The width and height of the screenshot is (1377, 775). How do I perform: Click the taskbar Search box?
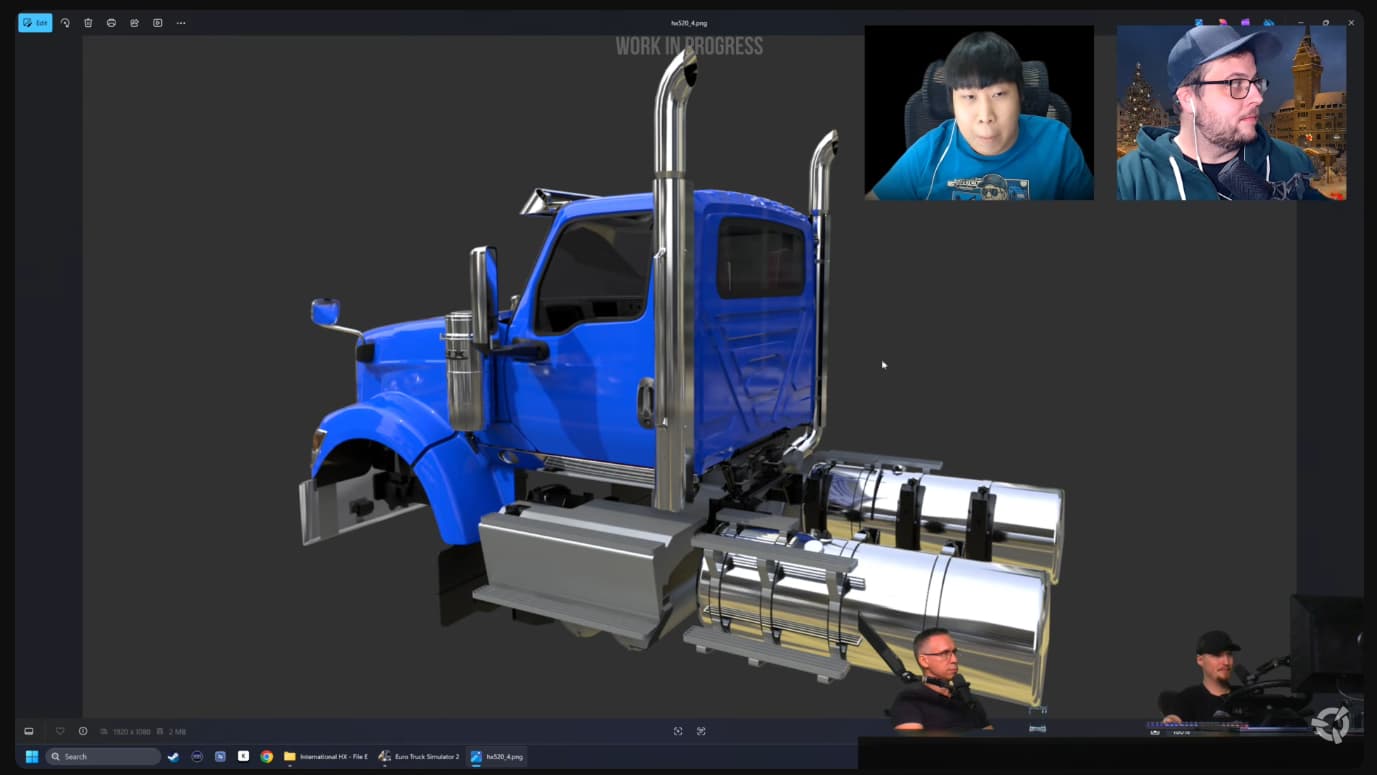pyautogui.click(x=104, y=757)
